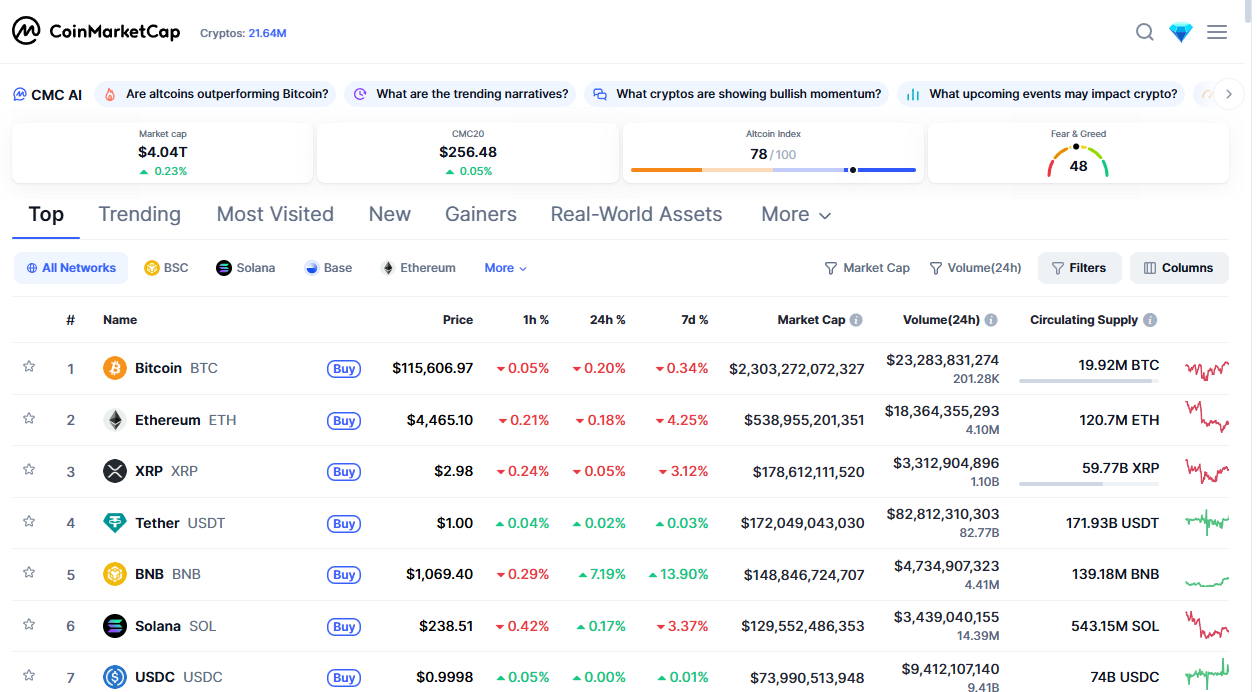Screen dimensions: 1257x692
Task: Click the Altcoin Index slider bar
Action: click(x=773, y=170)
